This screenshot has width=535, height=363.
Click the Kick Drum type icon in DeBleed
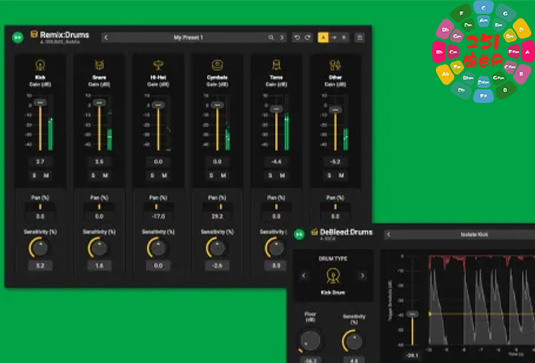point(333,276)
